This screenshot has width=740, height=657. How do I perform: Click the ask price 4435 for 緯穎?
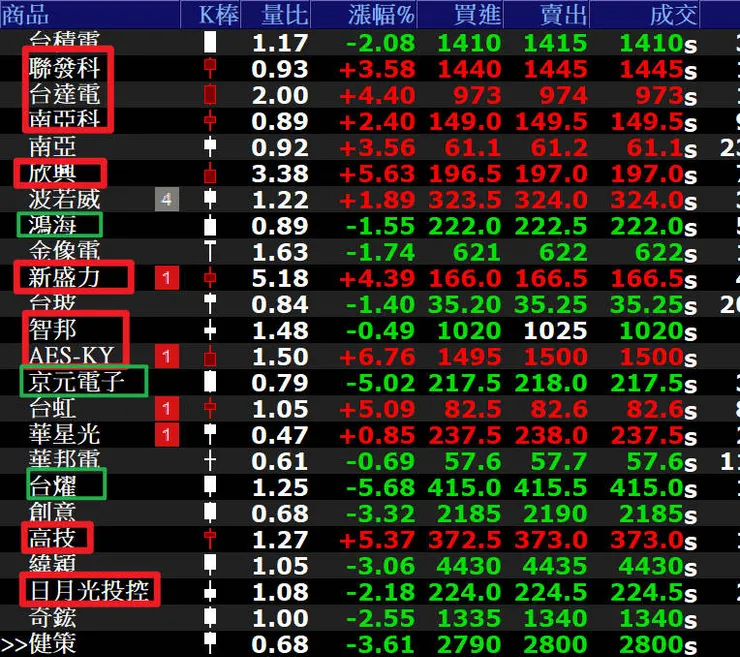(555, 566)
